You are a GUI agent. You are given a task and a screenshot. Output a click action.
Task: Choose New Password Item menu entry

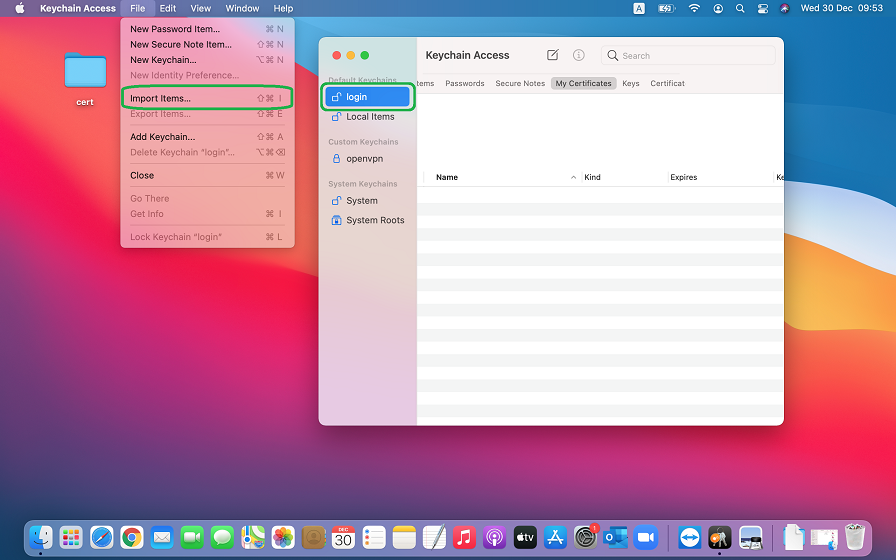[173, 29]
